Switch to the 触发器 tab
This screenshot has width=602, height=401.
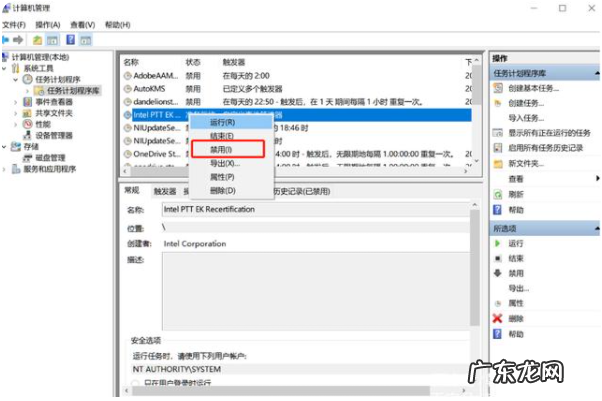(165, 191)
